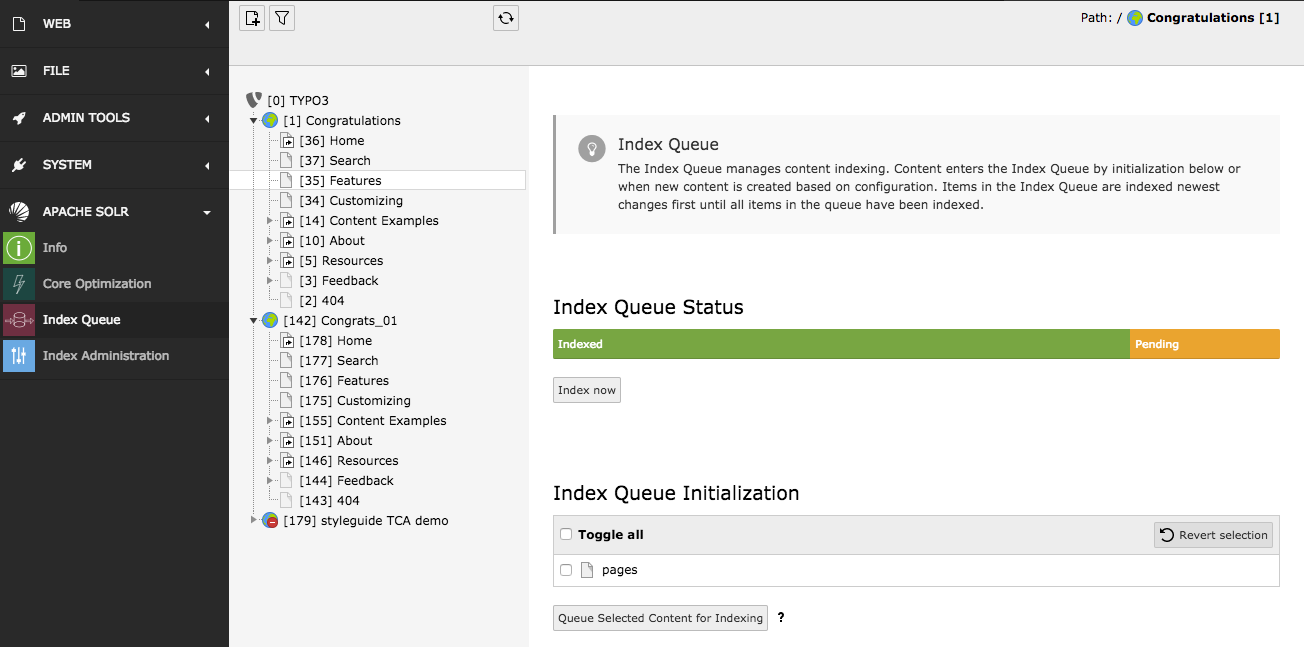Expand the styleguide TCA demo node

coord(254,521)
